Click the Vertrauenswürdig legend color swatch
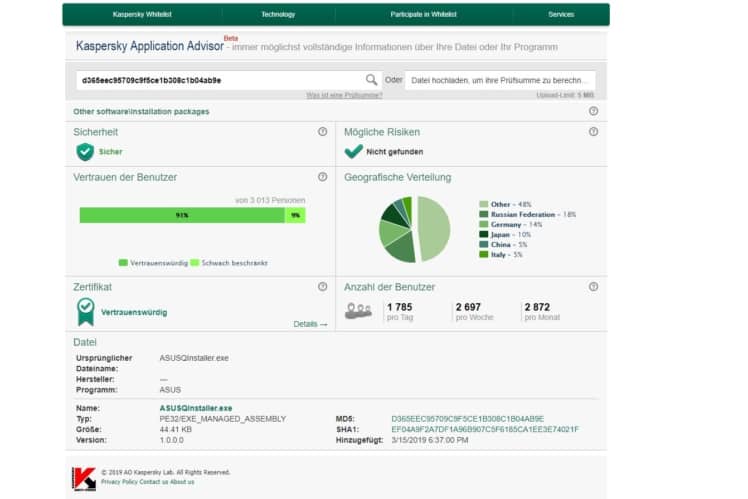This screenshot has height=499, width=748. tap(123, 263)
